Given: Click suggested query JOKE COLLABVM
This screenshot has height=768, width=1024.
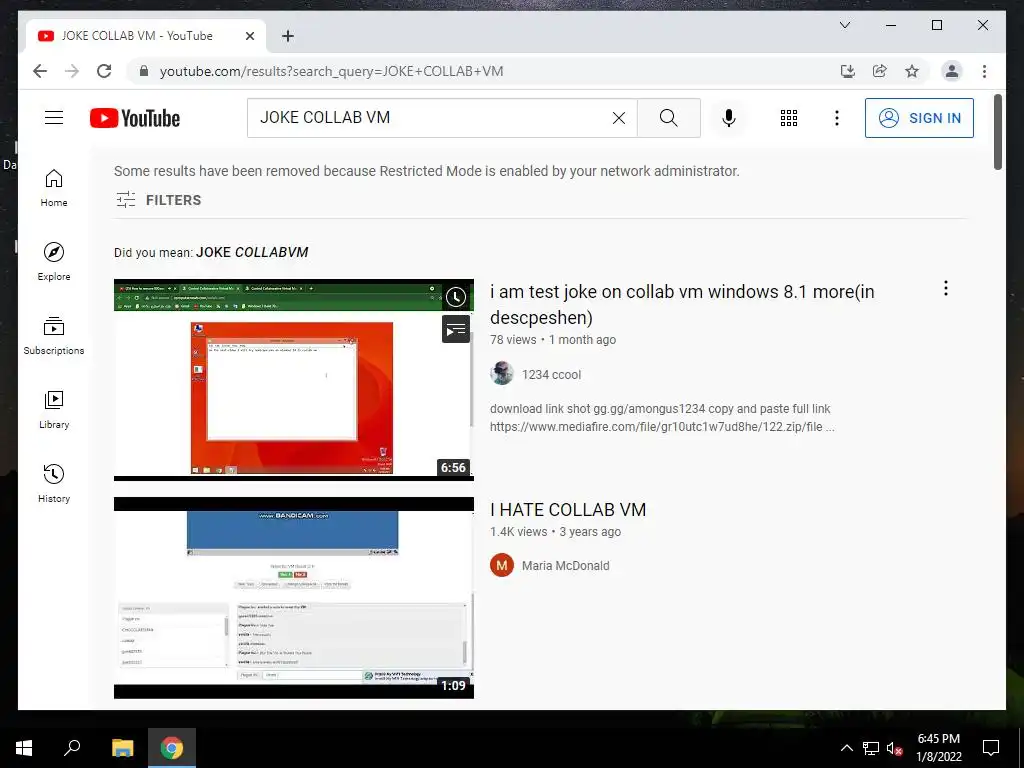Looking at the screenshot, I should [252, 252].
